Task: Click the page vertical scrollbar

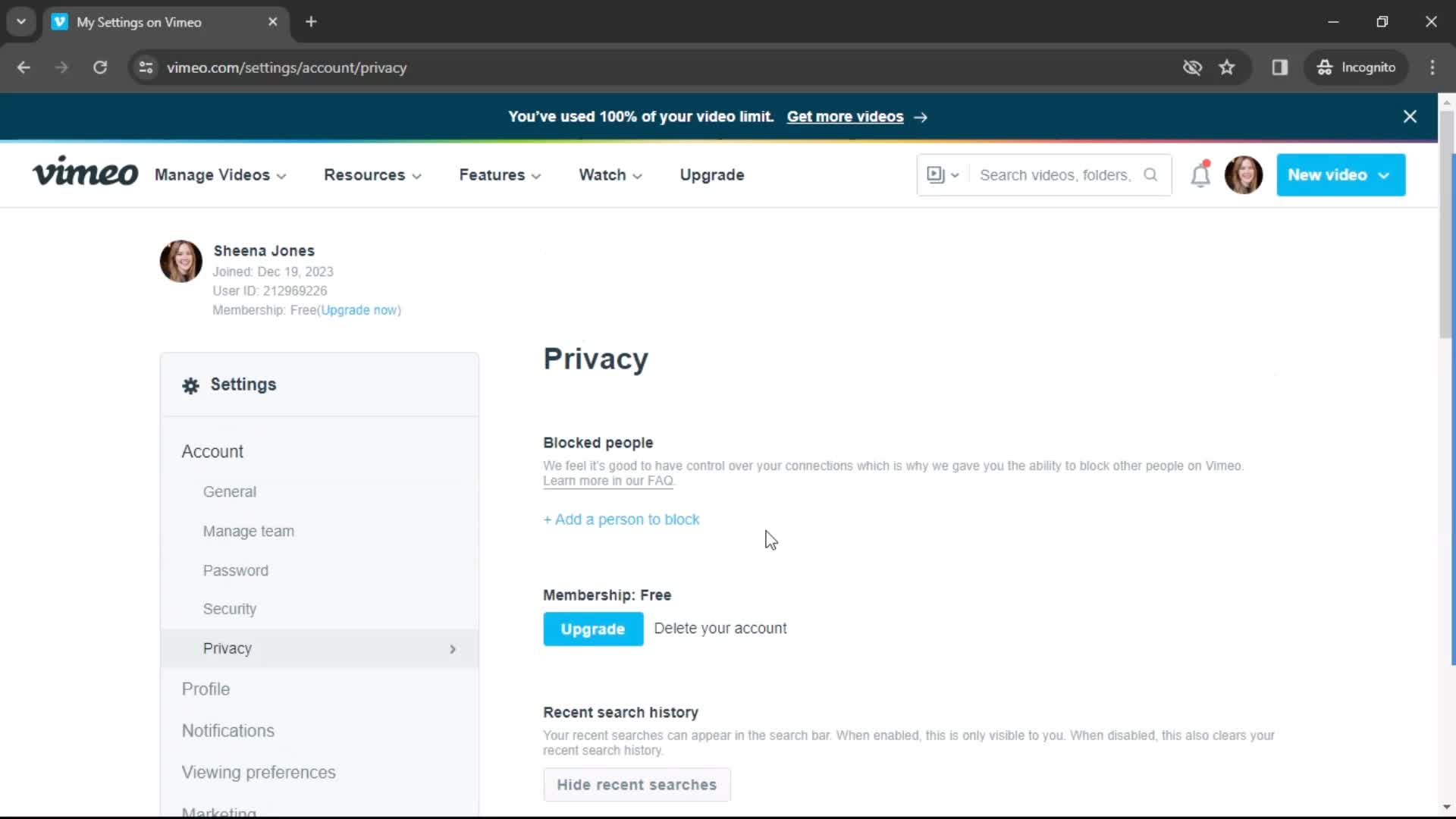Action: (x=1446, y=224)
